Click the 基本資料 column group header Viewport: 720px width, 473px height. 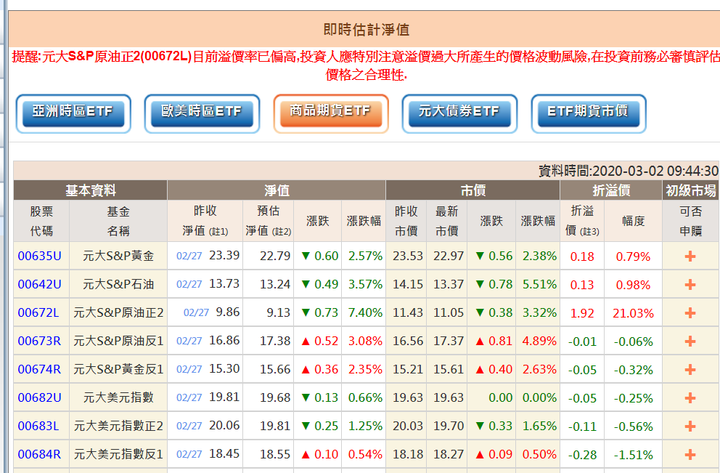tap(90, 190)
